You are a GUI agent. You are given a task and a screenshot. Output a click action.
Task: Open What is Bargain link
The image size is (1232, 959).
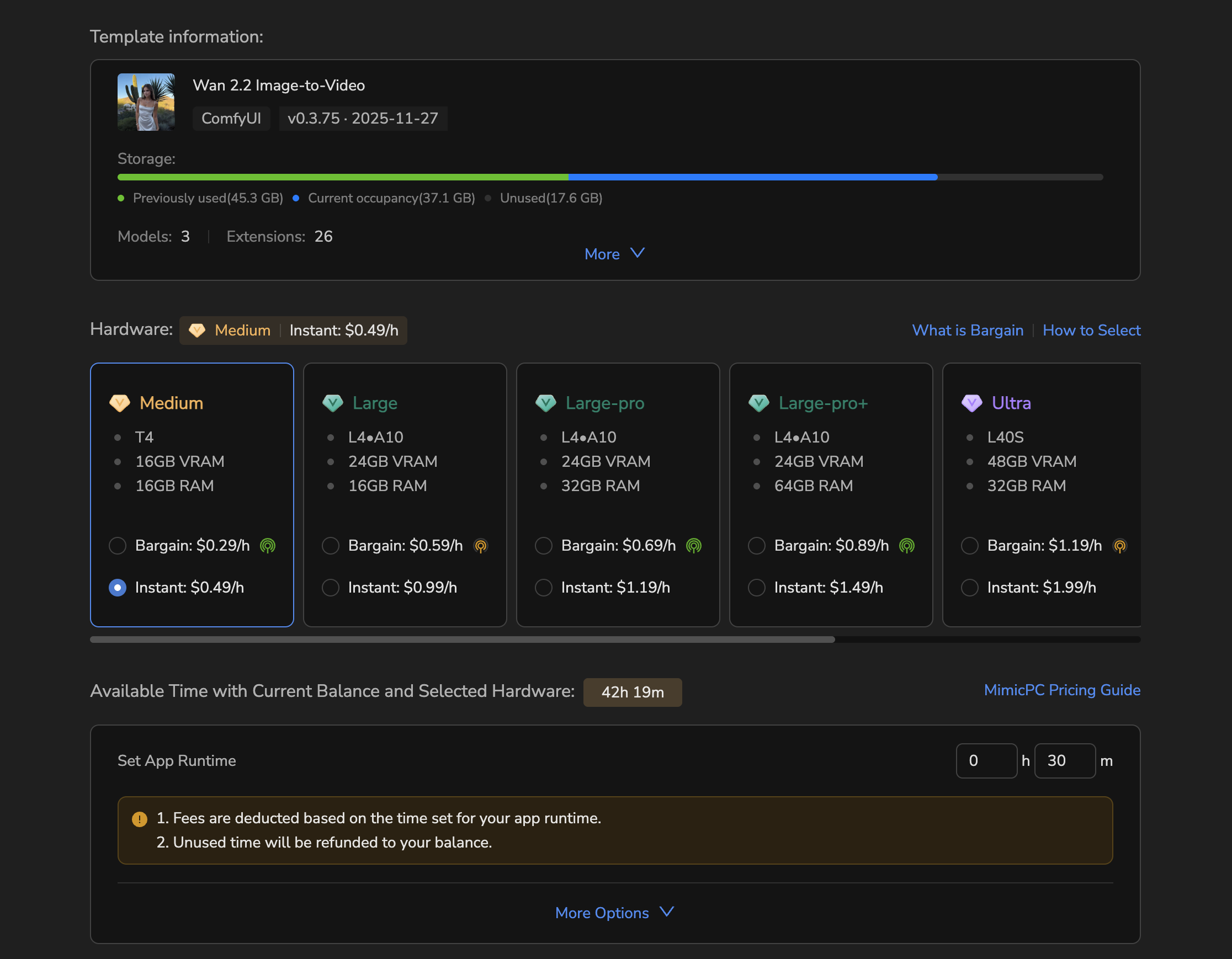coord(968,330)
